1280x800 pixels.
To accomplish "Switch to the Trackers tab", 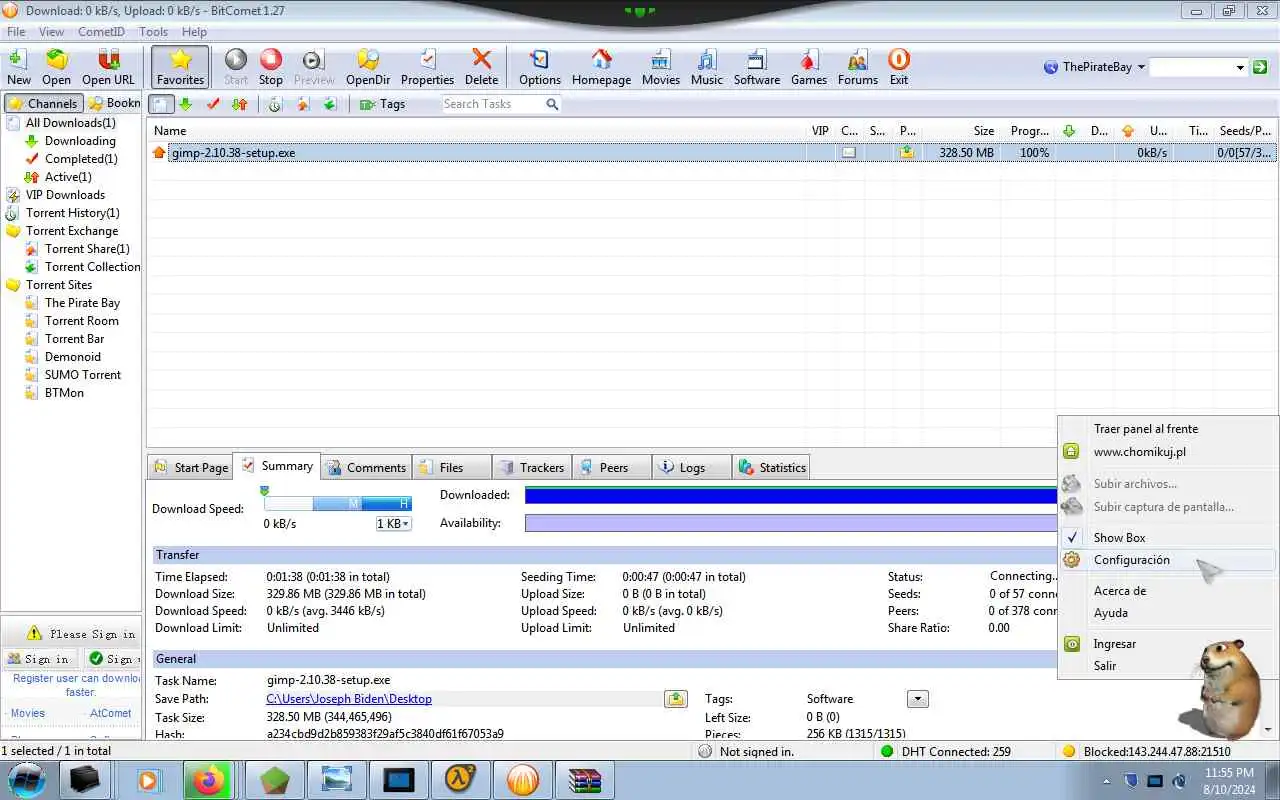I will click(x=531, y=467).
